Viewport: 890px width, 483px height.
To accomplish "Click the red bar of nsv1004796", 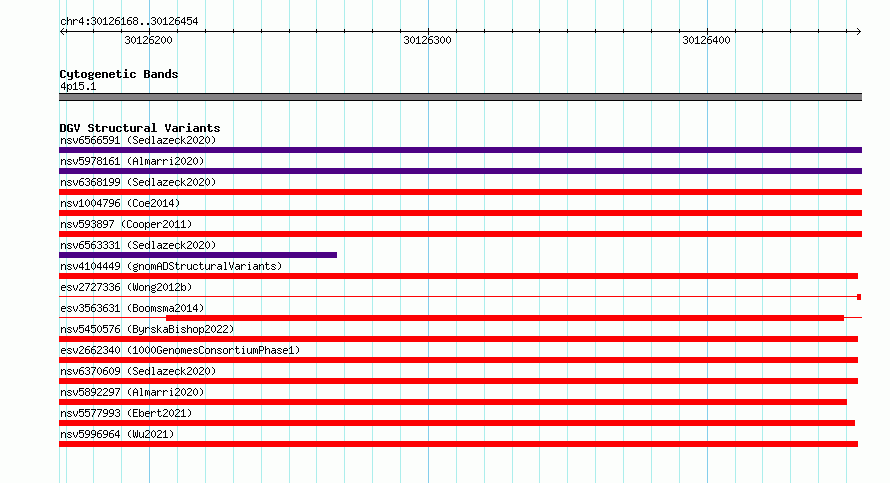I will click(x=460, y=213).
